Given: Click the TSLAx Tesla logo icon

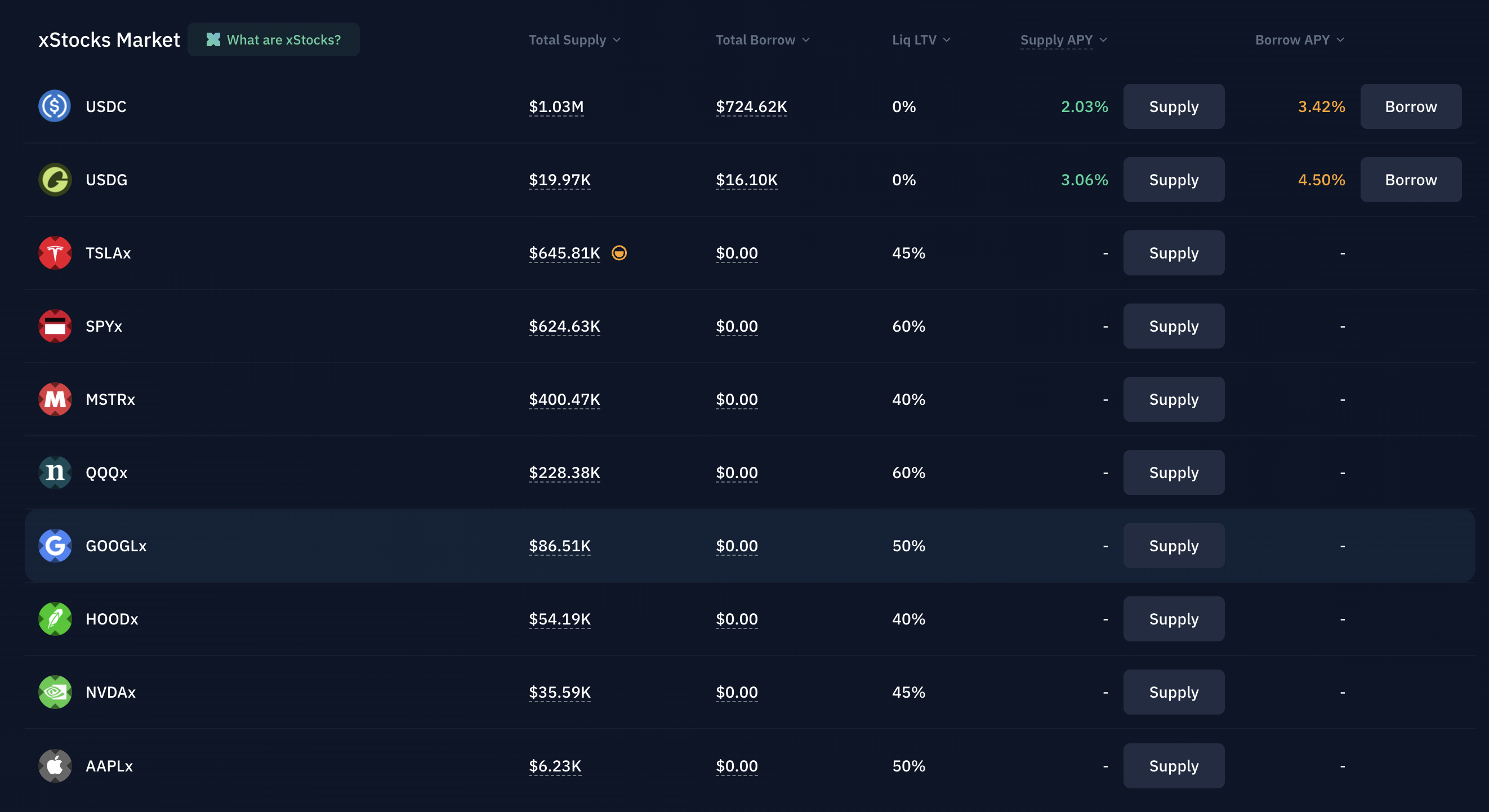Looking at the screenshot, I should [55, 253].
